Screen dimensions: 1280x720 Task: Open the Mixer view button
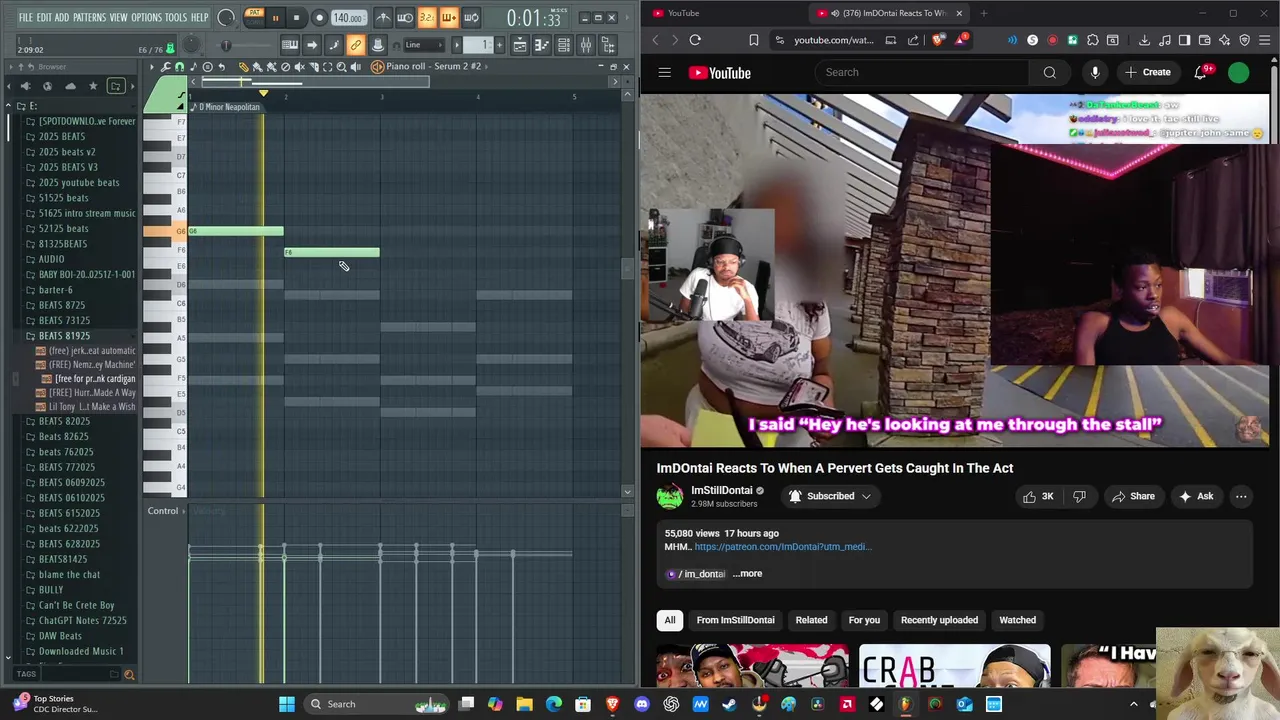[586, 45]
